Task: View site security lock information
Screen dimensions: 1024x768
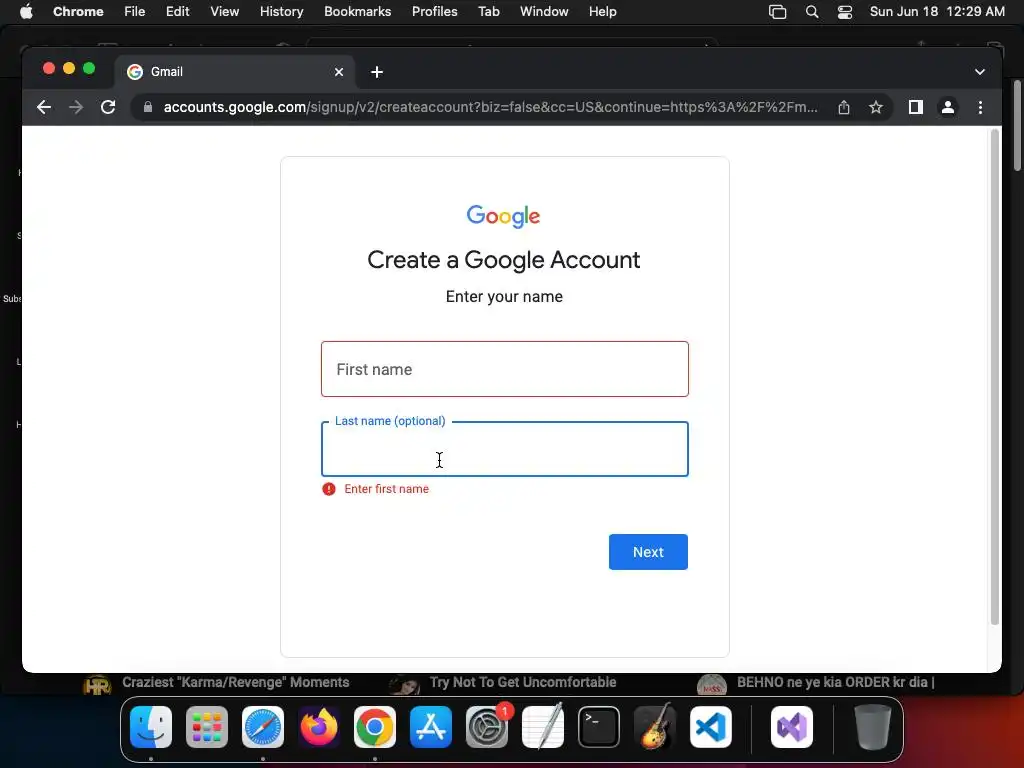Action: click(x=148, y=107)
